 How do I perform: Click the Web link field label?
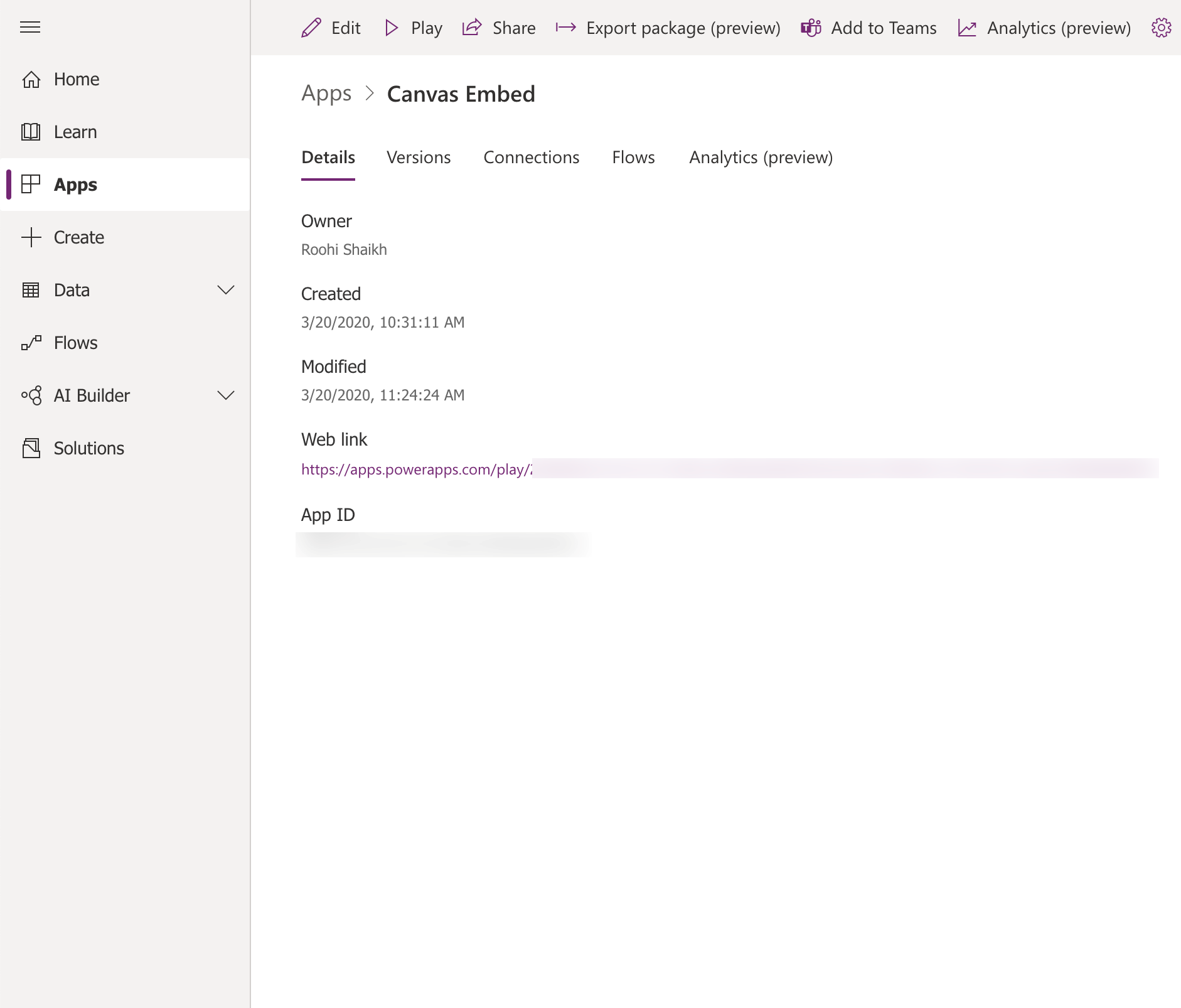point(334,439)
